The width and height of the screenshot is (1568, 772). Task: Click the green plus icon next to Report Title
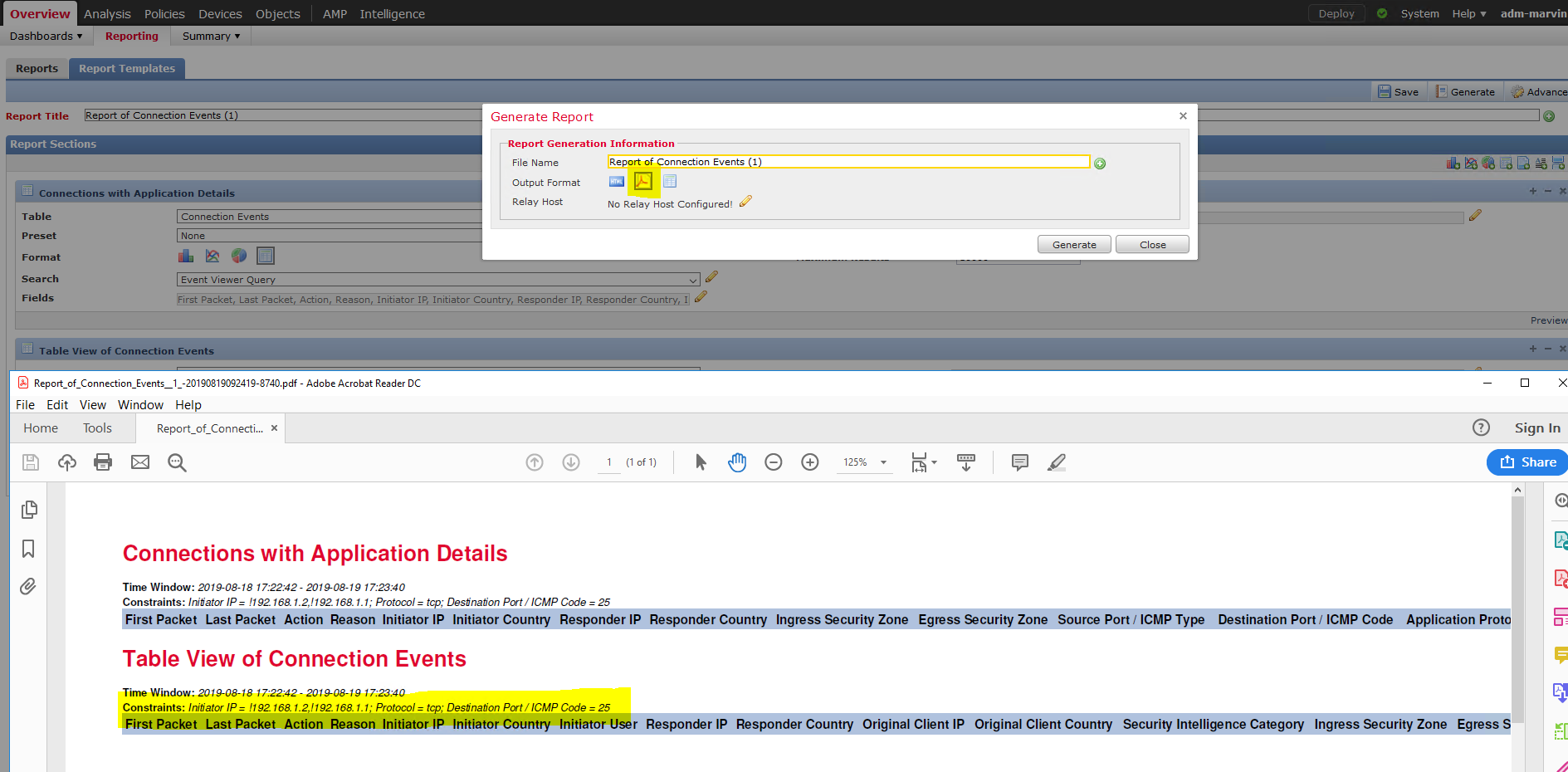click(x=1549, y=115)
